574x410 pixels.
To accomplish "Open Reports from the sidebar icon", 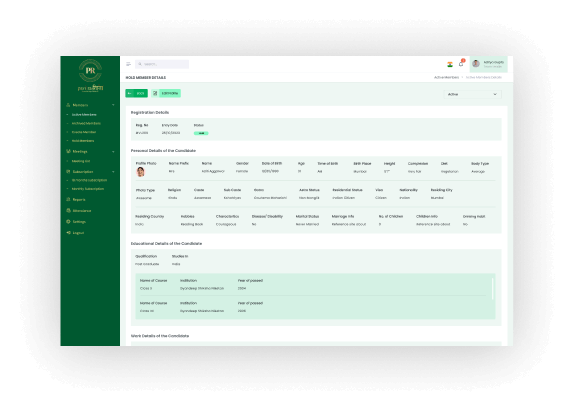I will (68, 200).
